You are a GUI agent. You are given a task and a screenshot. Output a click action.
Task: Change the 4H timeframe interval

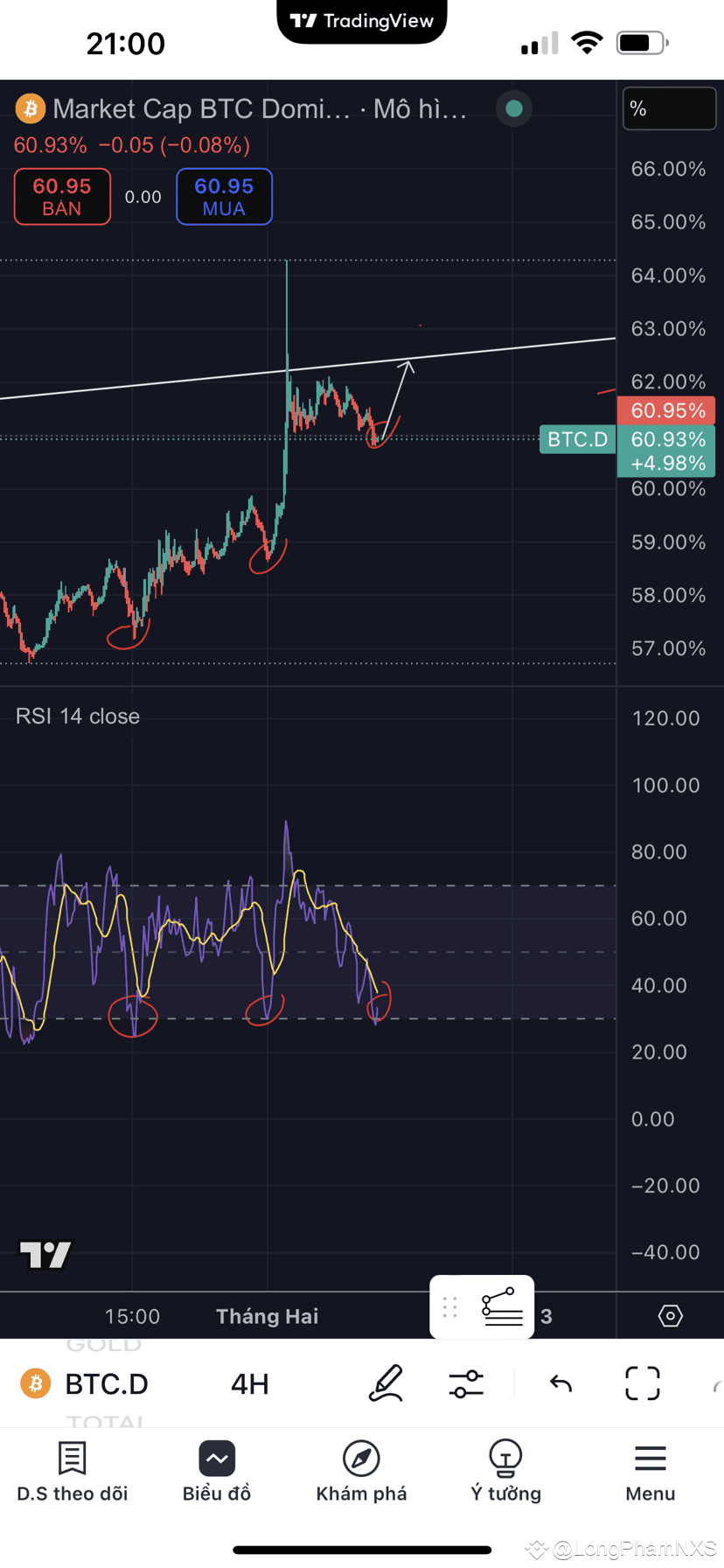tap(249, 1383)
